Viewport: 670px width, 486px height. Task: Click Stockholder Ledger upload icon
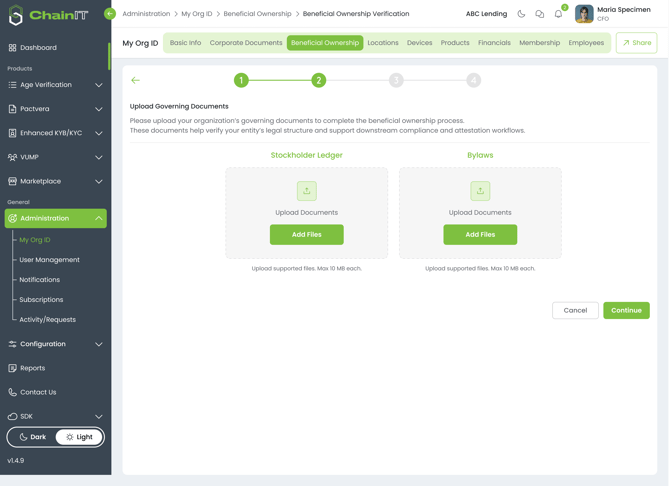click(x=307, y=191)
